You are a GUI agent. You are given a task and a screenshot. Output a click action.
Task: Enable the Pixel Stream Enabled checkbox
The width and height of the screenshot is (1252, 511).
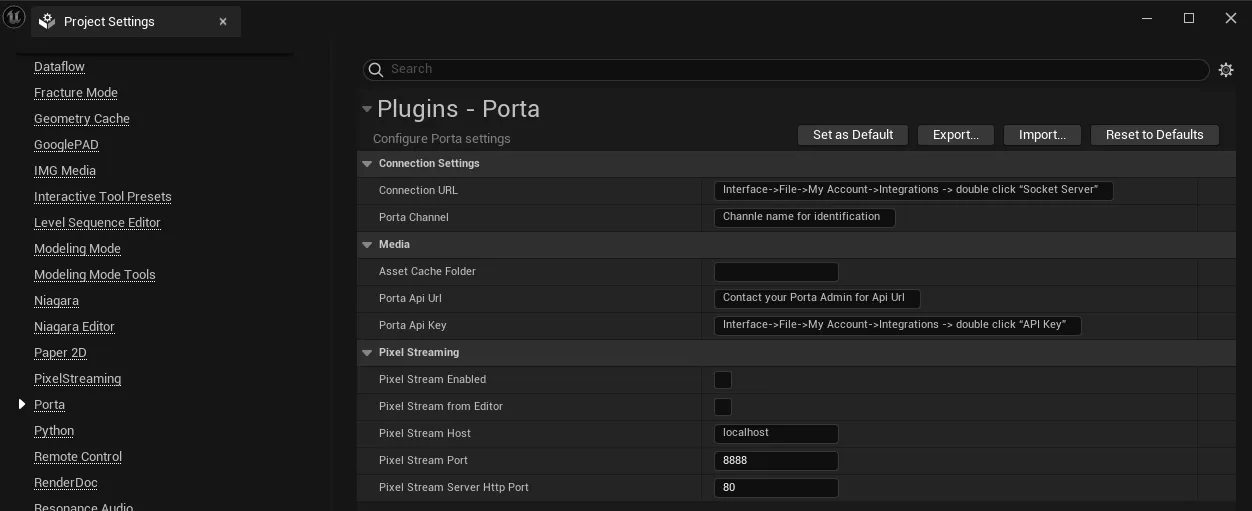pyautogui.click(x=723, y=380)
